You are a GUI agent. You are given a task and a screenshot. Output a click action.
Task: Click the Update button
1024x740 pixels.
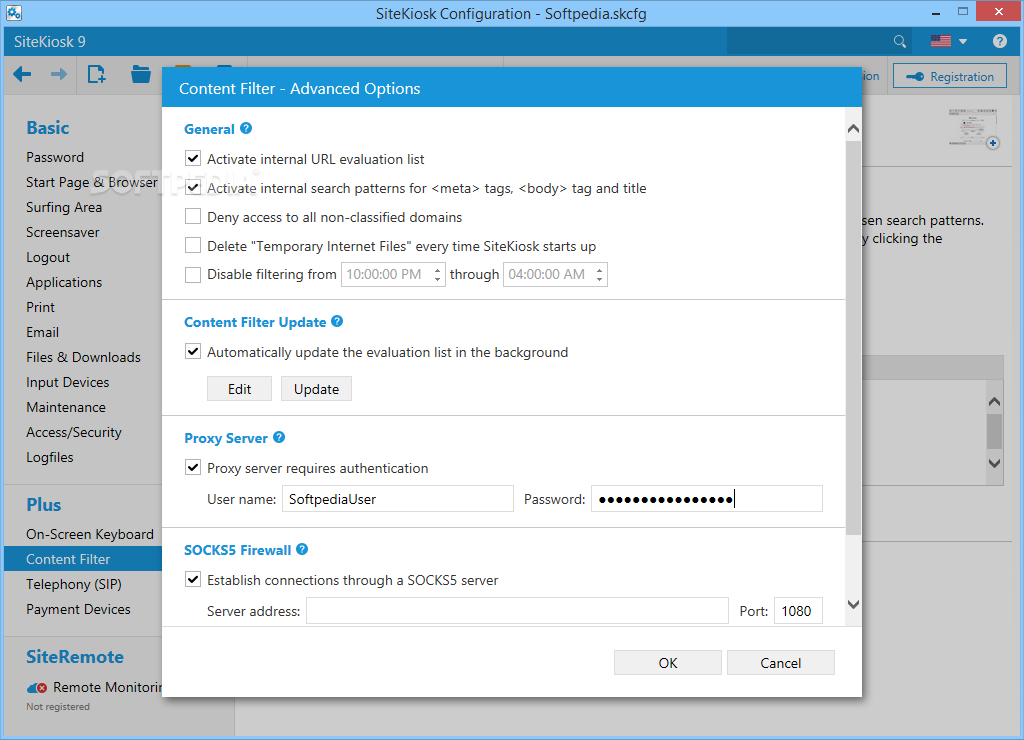pos(316,389)
